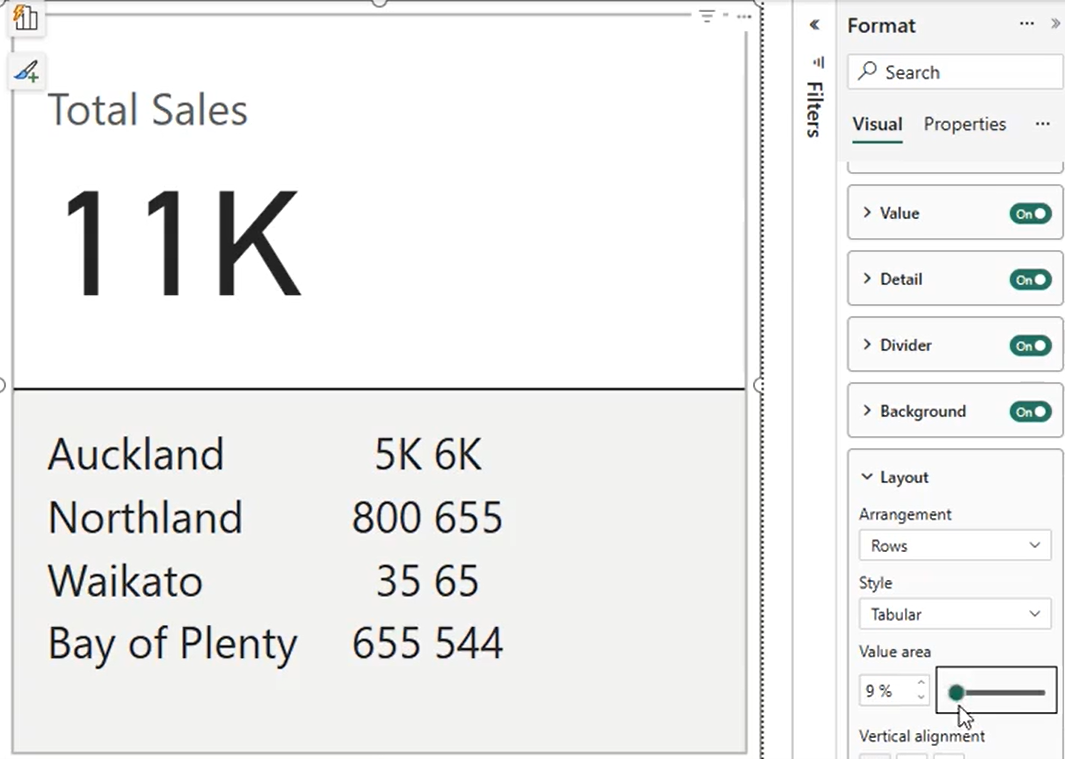Expand the Filters pane with the double chevron
The height and width of the screenshot is (759, 1065).
coord(814,25)
